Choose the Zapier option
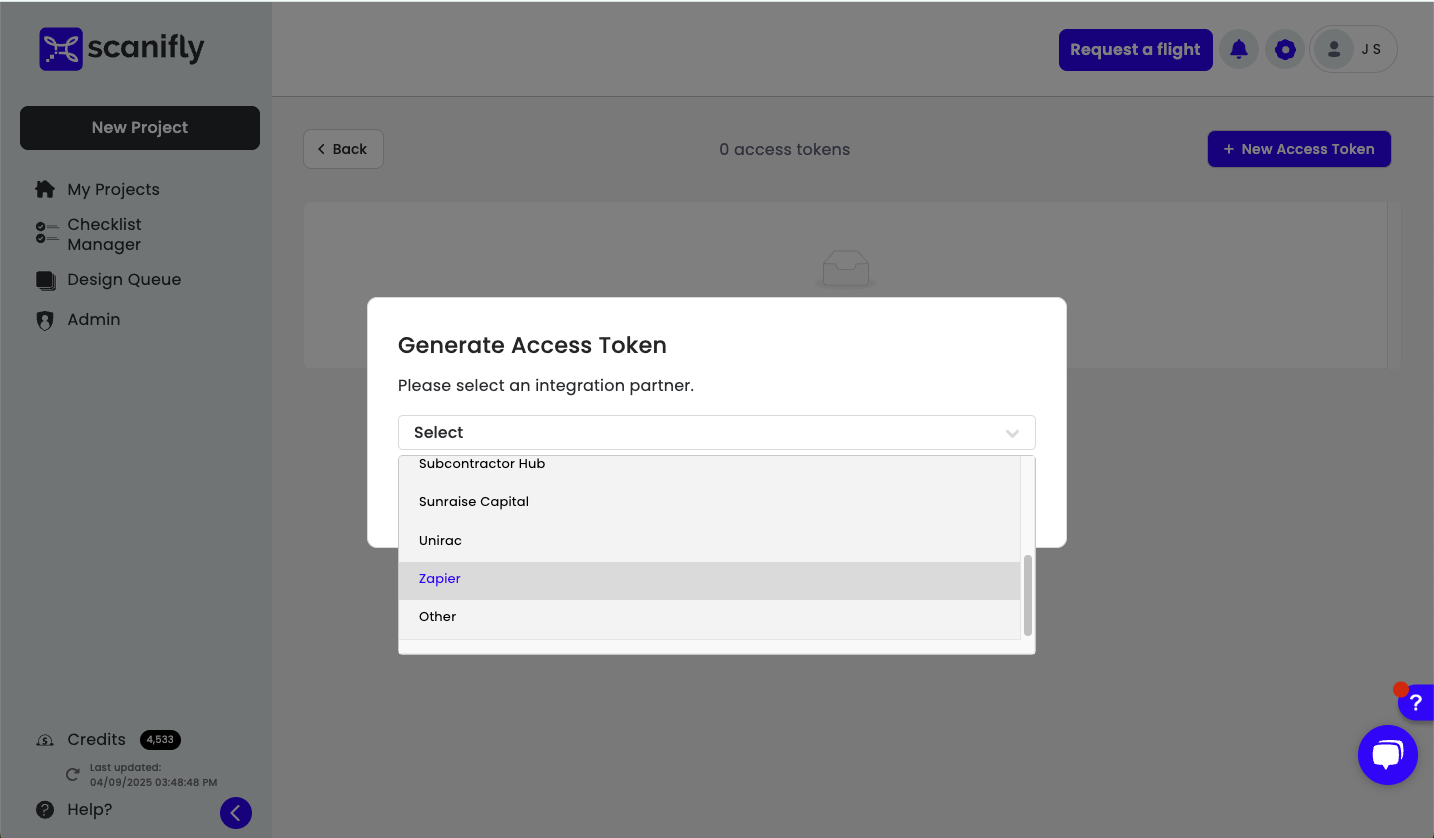 pos(709,579)
